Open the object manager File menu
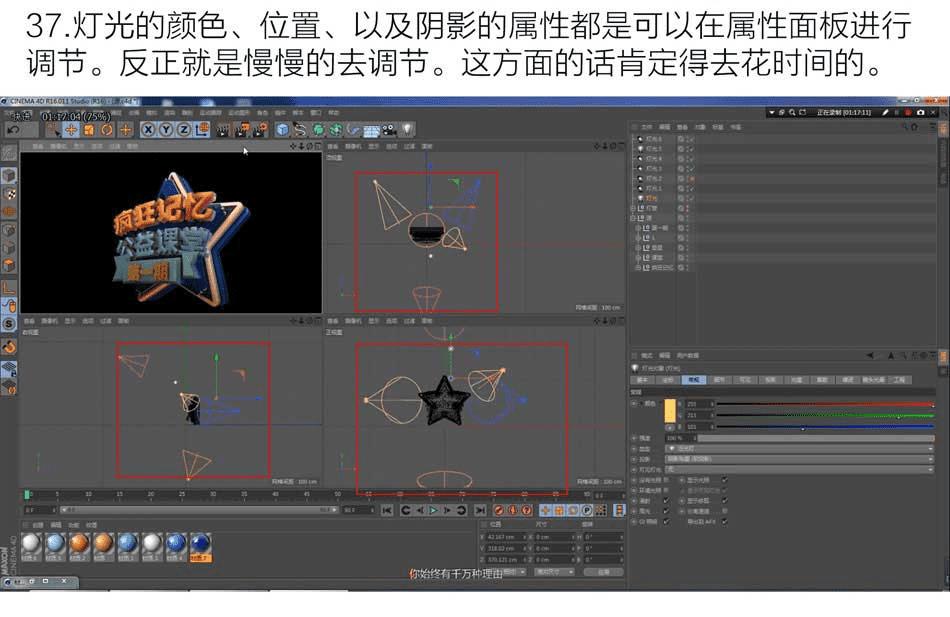The image size is (950, 617). [646, 127]
